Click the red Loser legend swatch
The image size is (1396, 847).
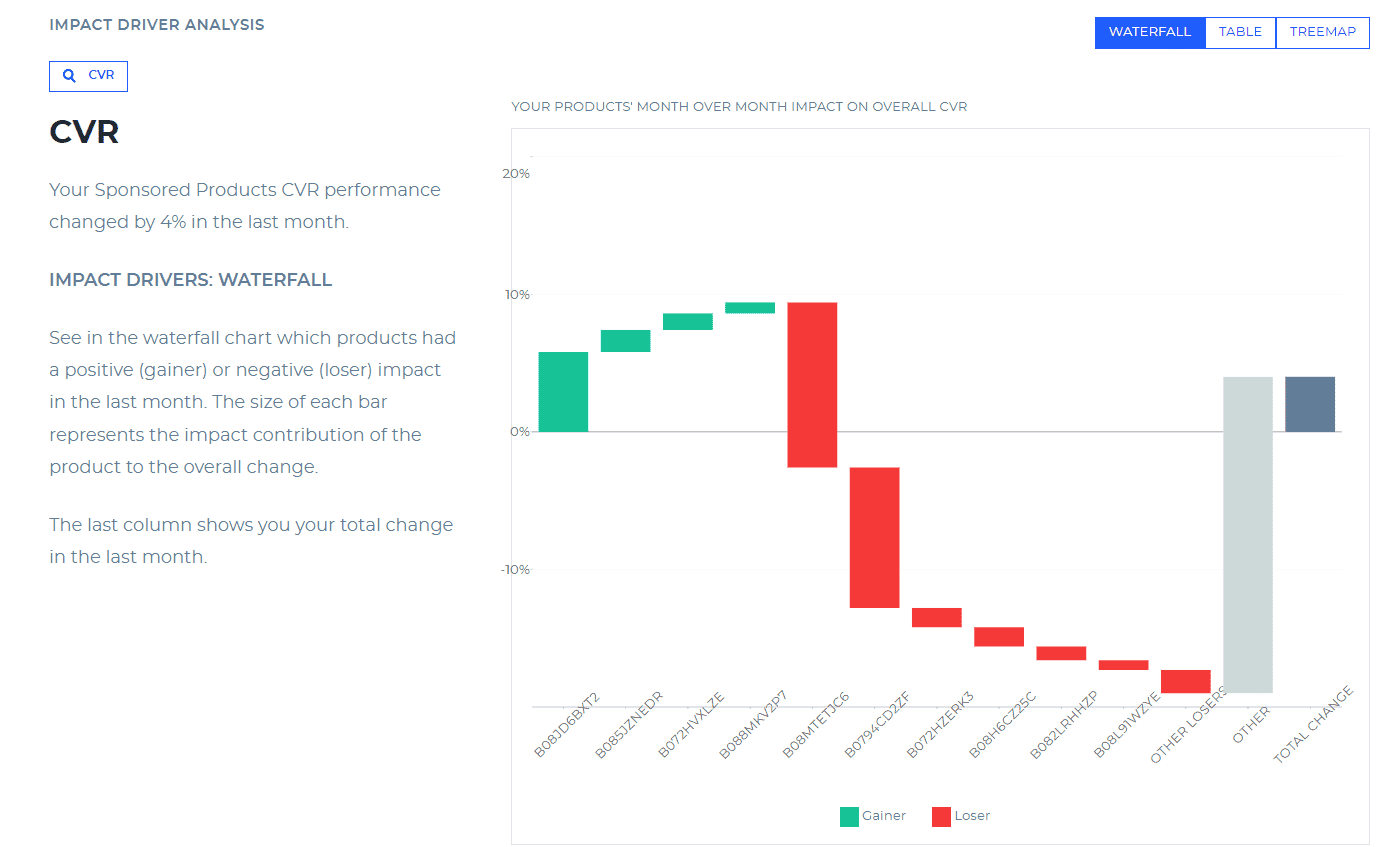941,816
